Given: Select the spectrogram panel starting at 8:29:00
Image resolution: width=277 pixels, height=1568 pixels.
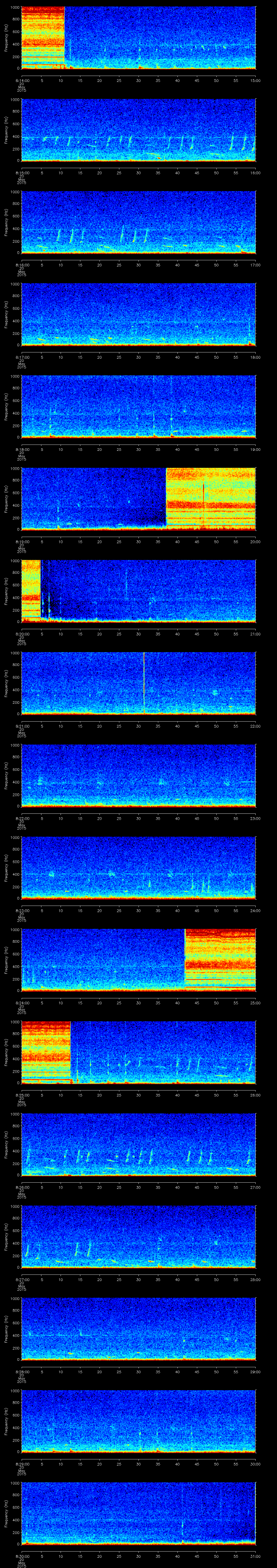Looking at the screenshot, I should coord(139,1421).
